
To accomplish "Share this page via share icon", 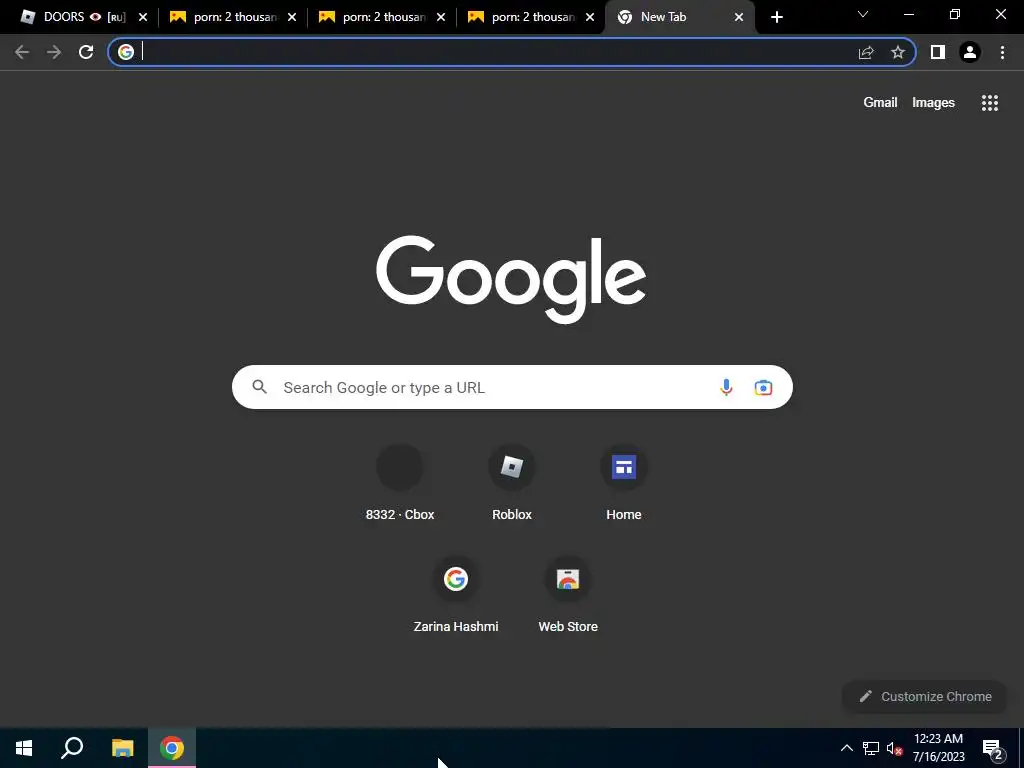I will [x=866, y=52].
